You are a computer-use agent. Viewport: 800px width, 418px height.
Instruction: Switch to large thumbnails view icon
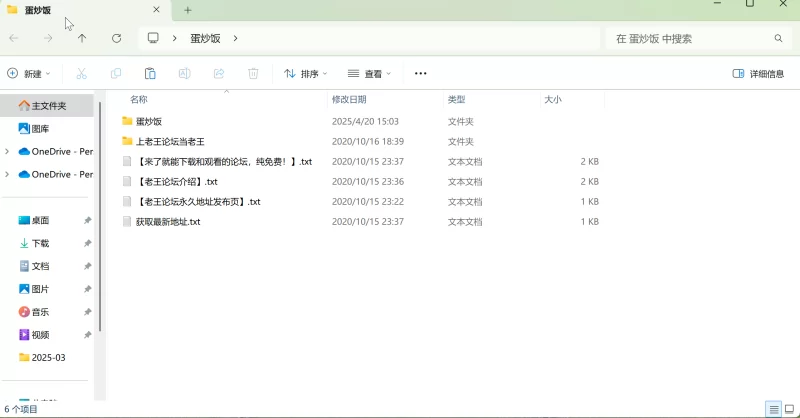click(x=789, y=409)
